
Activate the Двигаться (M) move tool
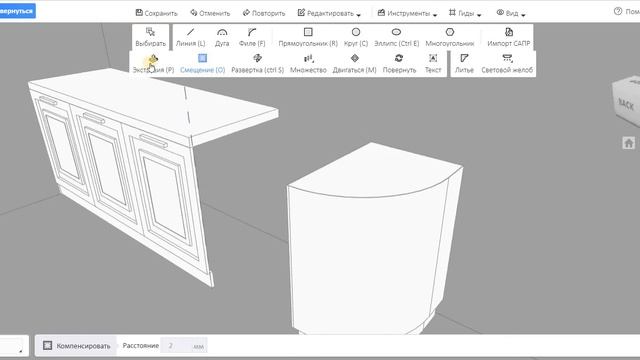click(354, 64)
